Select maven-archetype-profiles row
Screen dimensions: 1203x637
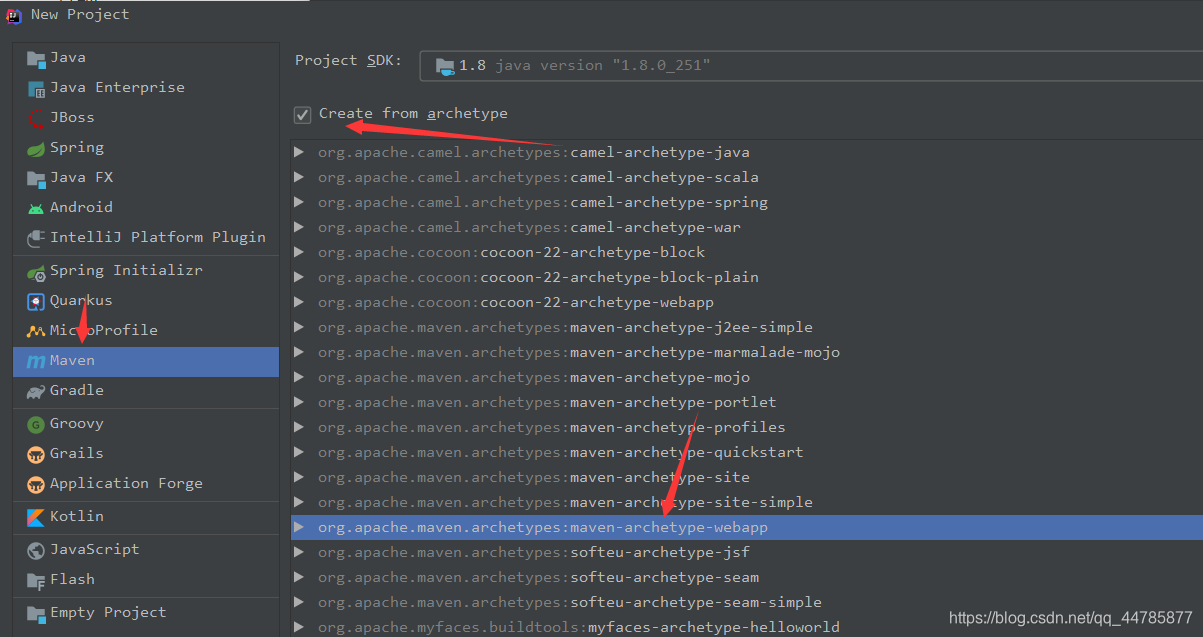click(x=747, y=428)
